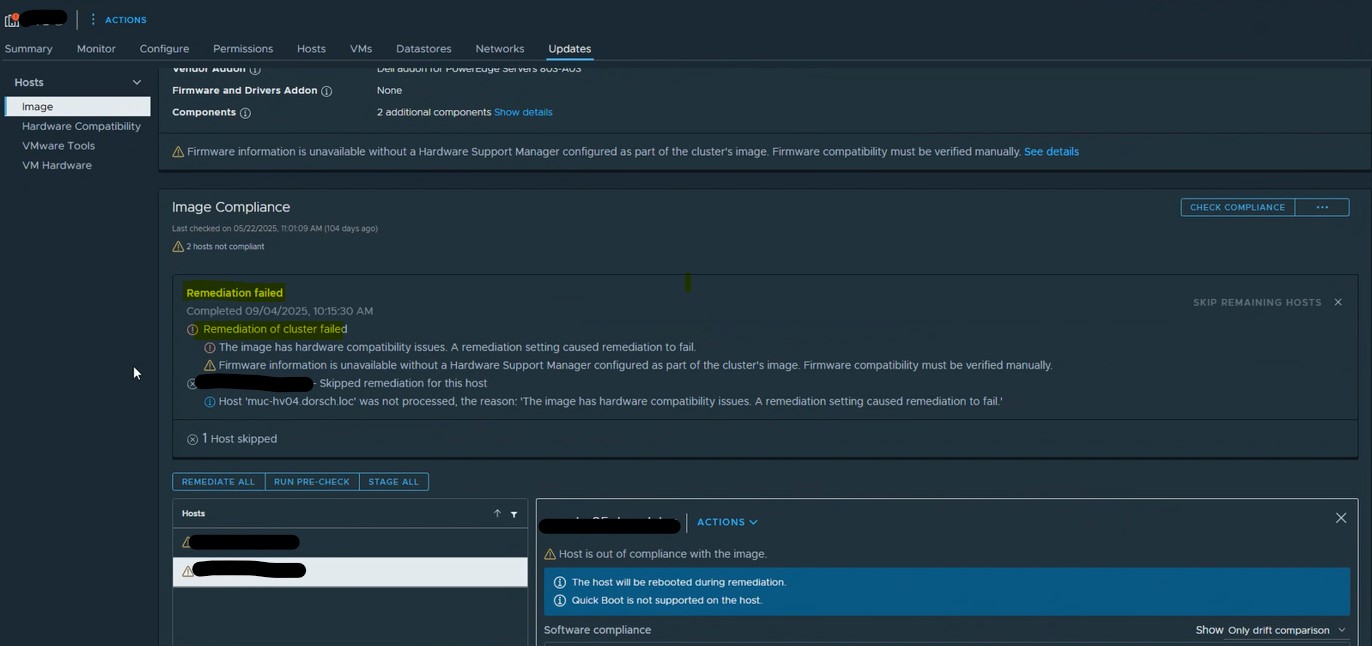Click SKIP REMAINING HOSTS
Screen dimensions: 1372x646
pyautogui.click(x=1257, y=302)
